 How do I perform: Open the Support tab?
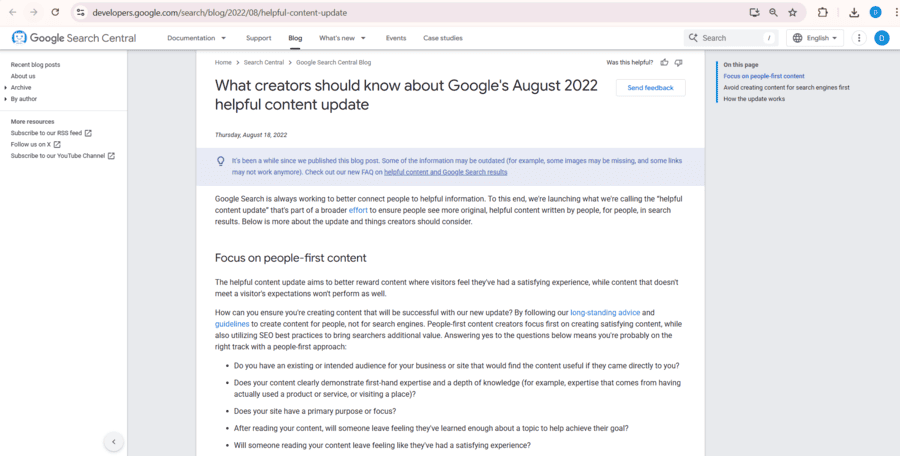258,38
